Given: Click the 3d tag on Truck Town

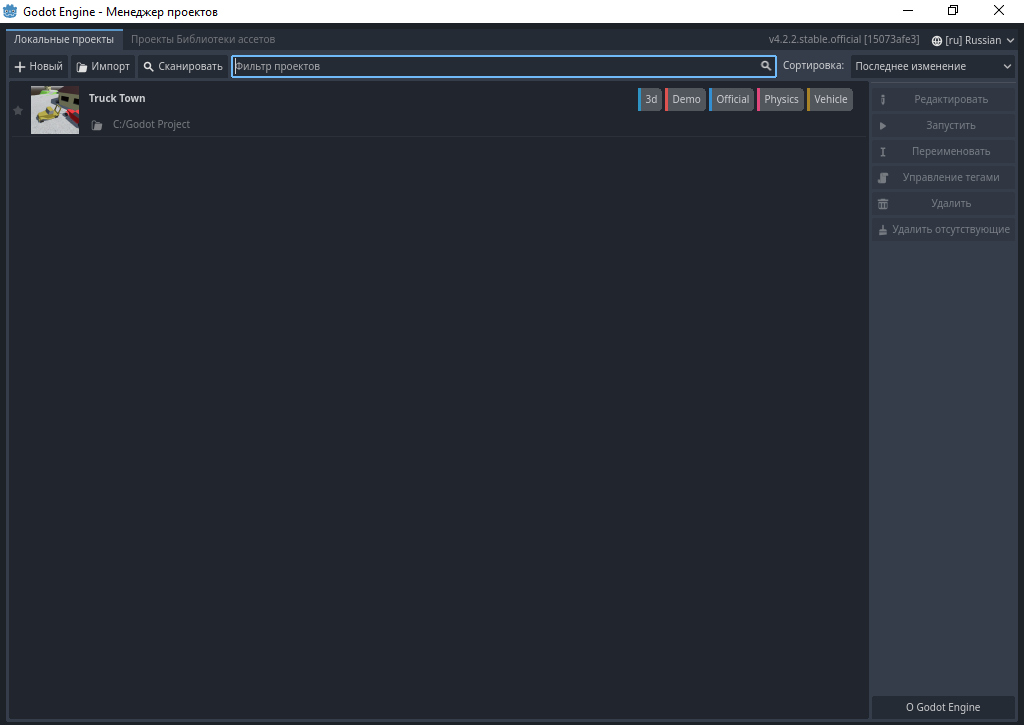Looking at the screenshot, I should (x=650, y=99).
